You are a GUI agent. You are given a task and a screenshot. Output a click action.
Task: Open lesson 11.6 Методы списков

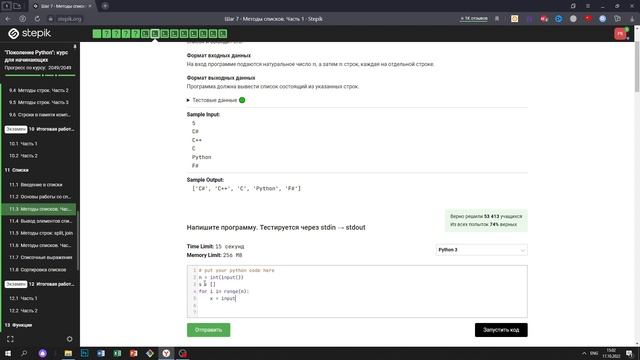(x=39, y=245)
